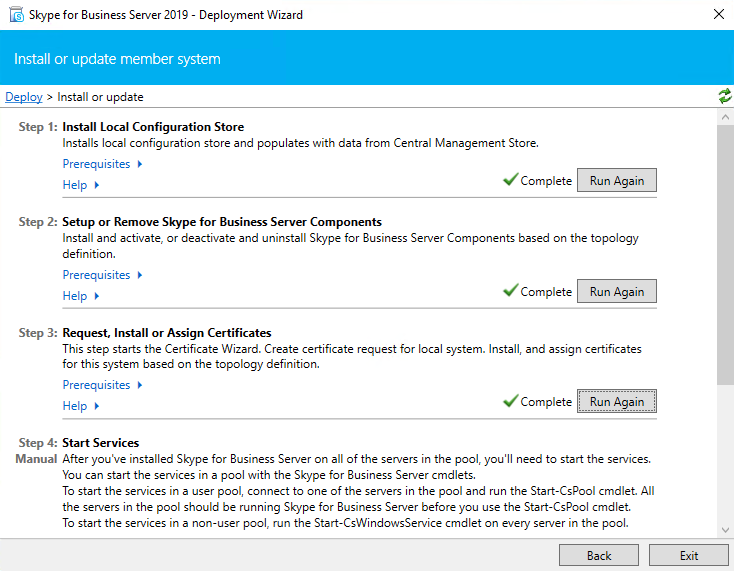Click the scrollbar up arrow

click(725, 116)
